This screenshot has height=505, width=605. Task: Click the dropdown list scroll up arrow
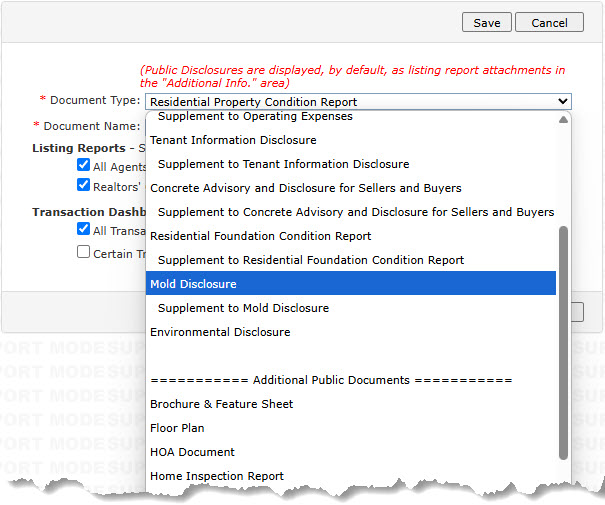(x=563, y=120)
